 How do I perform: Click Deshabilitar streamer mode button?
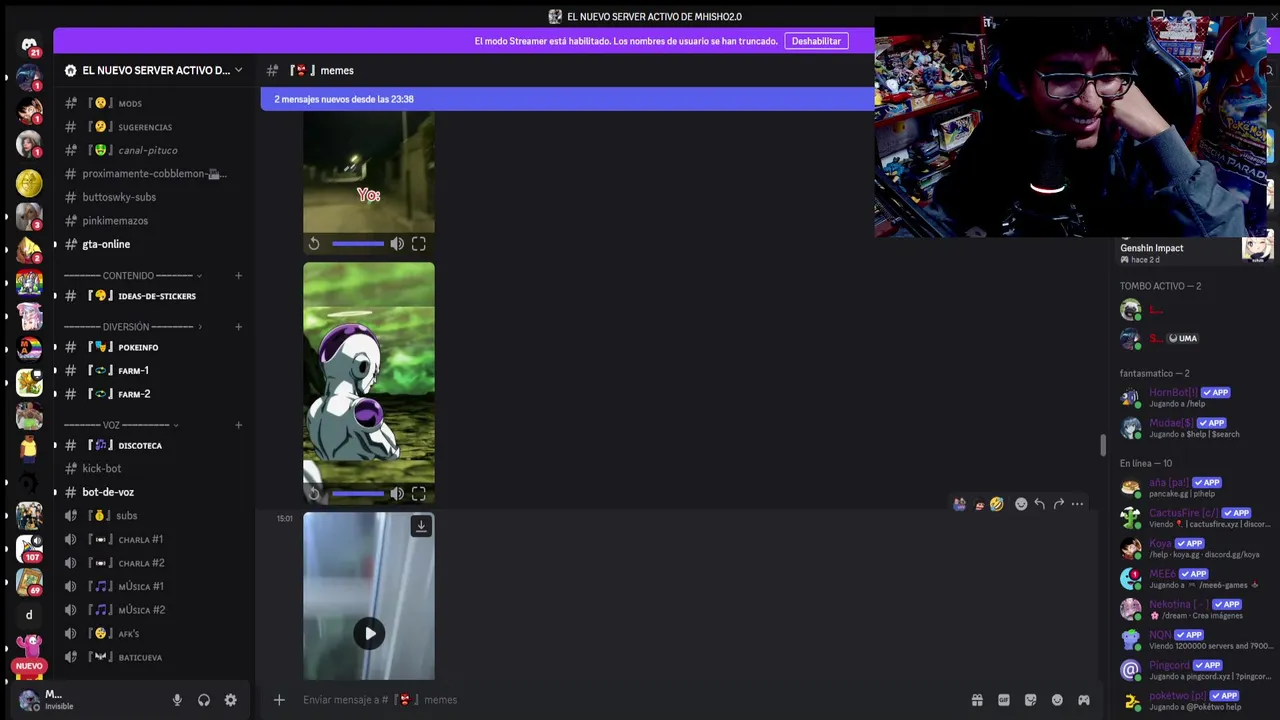817,41
